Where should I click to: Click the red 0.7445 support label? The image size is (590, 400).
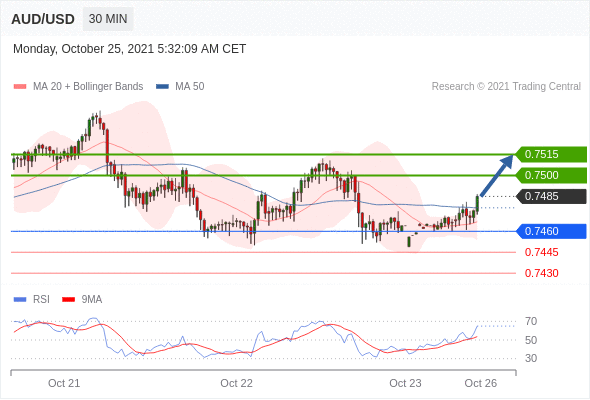(541, 252)
